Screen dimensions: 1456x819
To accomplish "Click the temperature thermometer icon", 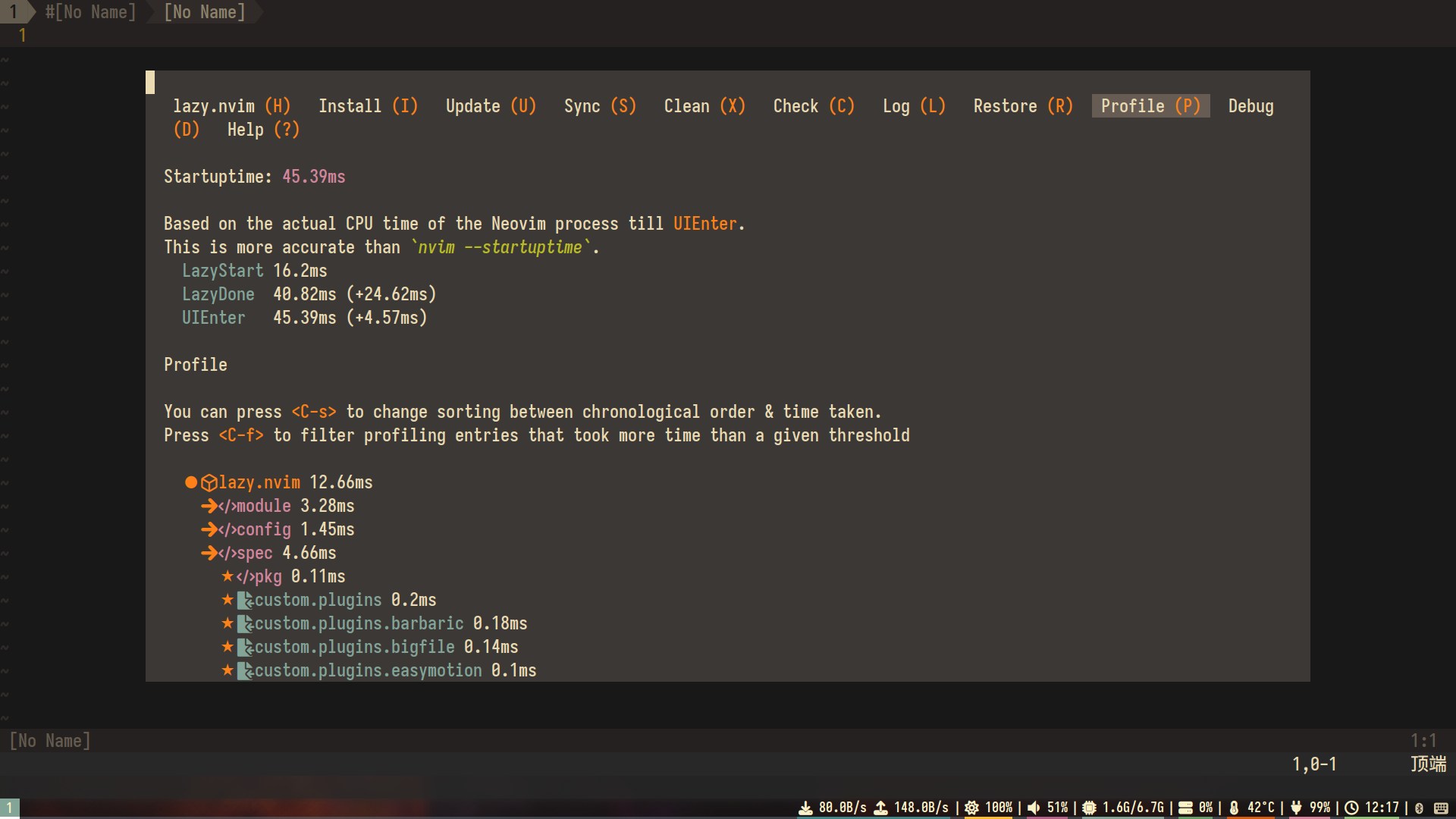I will [1234, 808].
